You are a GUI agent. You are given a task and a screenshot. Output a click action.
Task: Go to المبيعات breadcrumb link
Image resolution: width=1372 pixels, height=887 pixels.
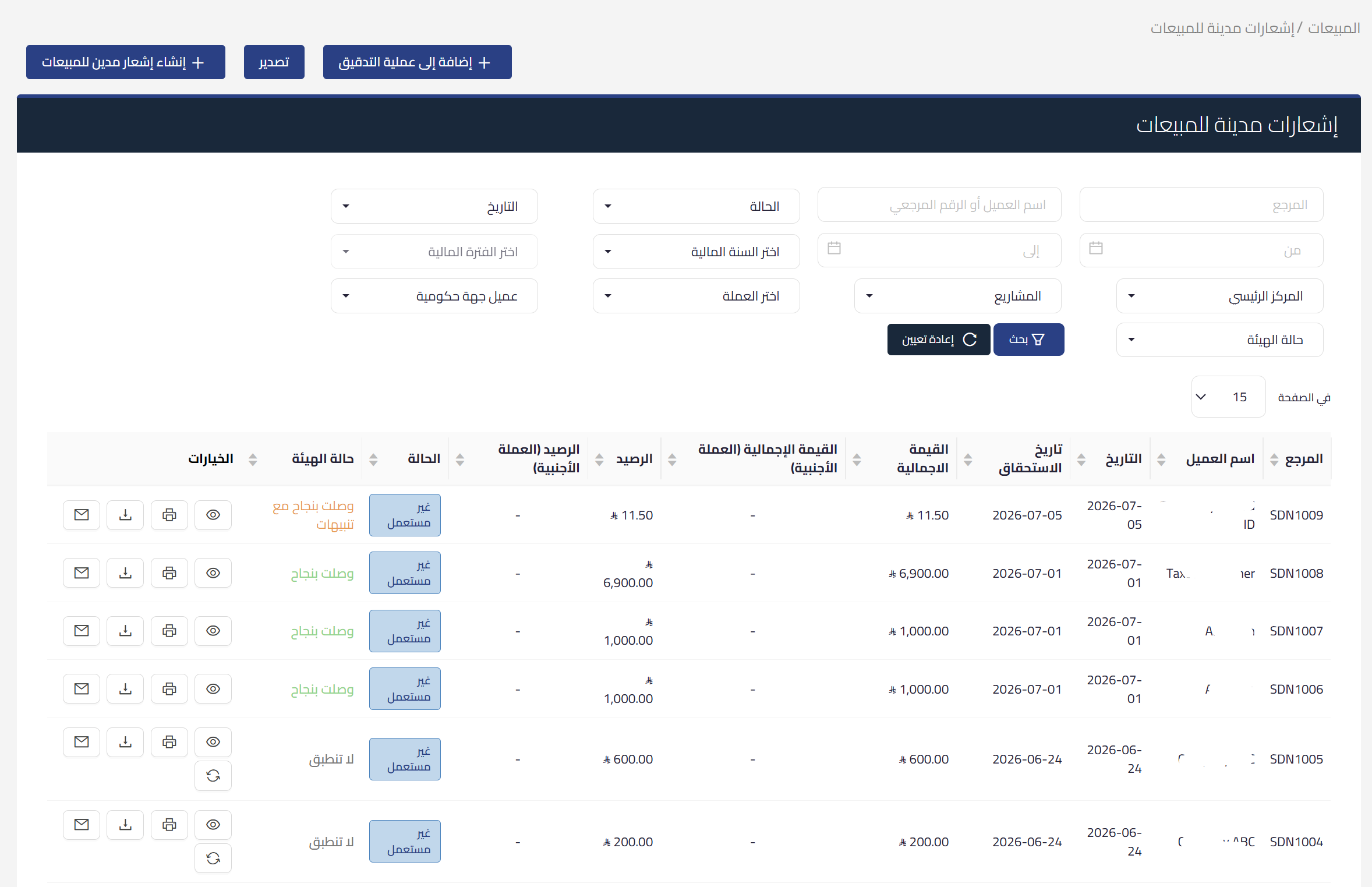(1334, 28)
